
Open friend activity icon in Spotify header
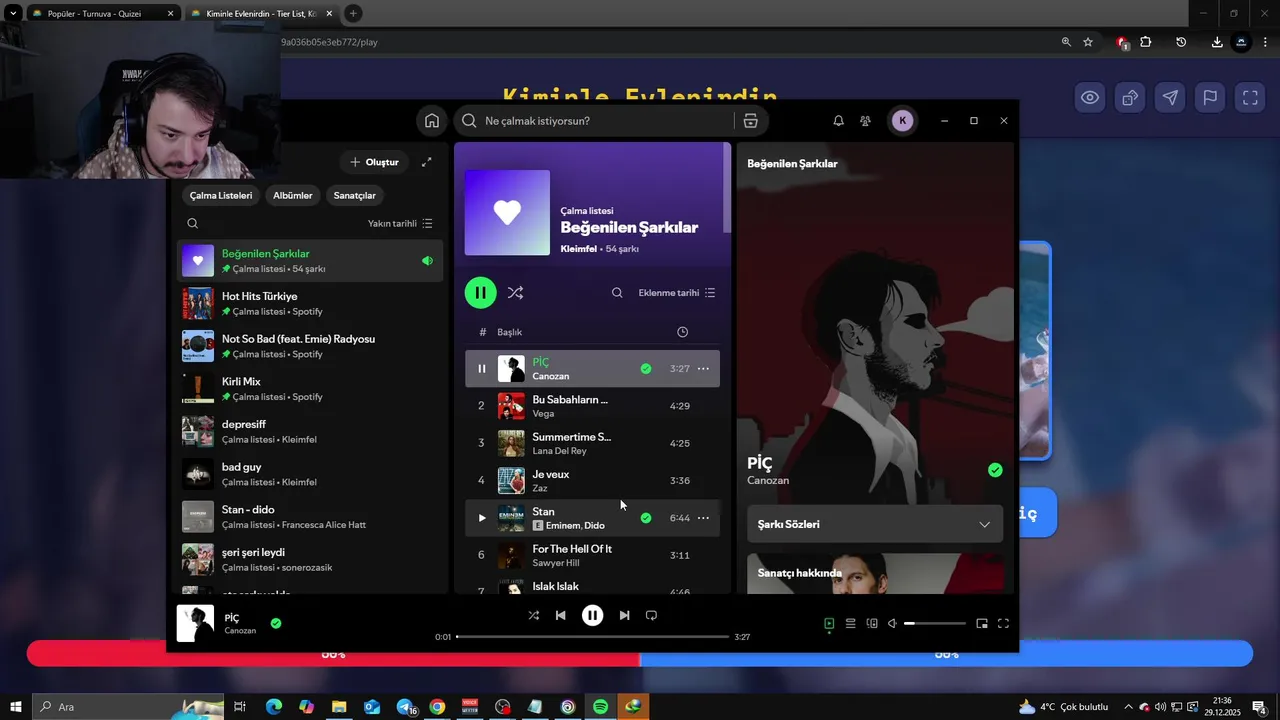[x=866, y=121]
